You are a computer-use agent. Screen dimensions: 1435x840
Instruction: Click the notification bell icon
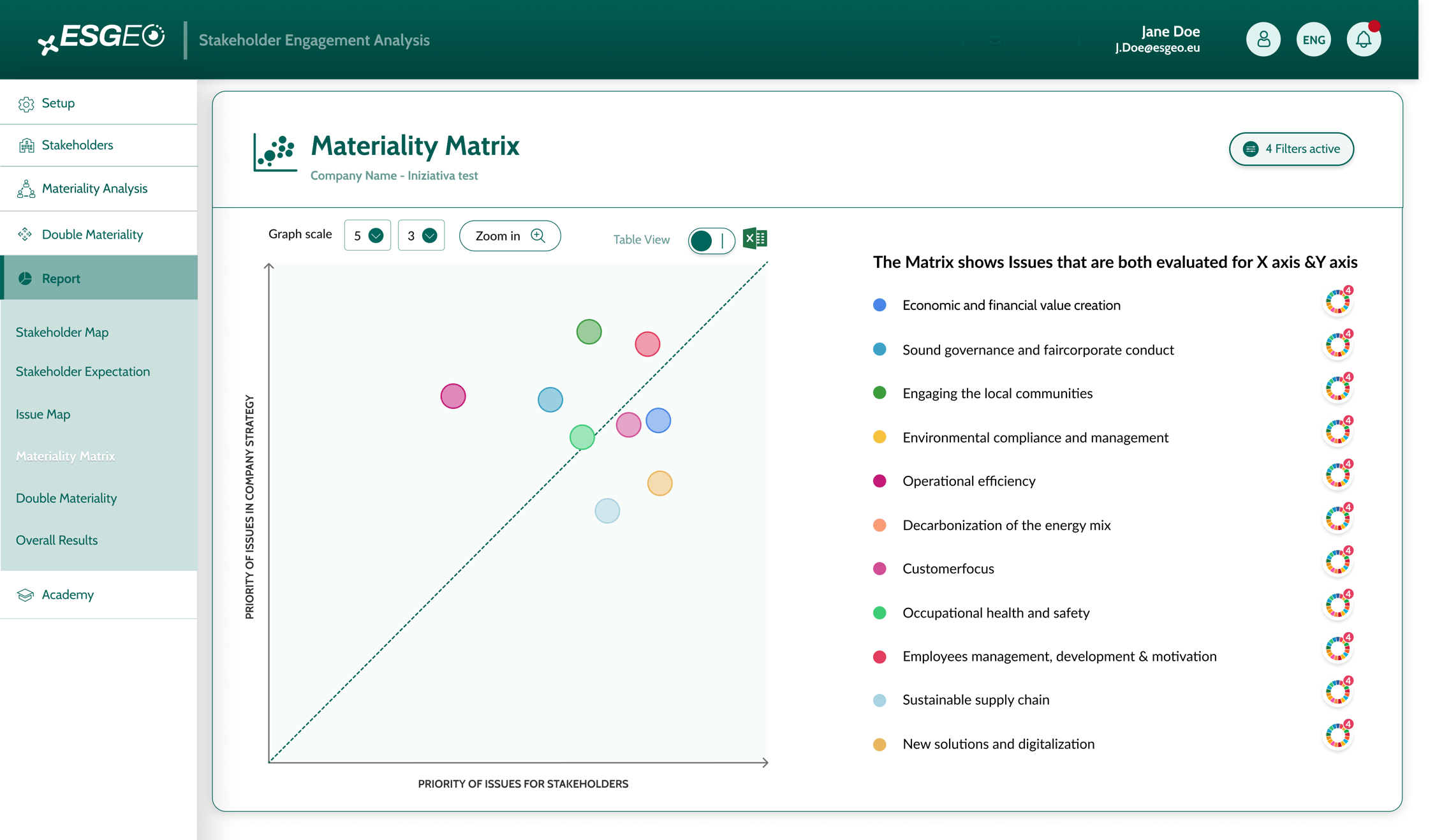pos(1364,40)
